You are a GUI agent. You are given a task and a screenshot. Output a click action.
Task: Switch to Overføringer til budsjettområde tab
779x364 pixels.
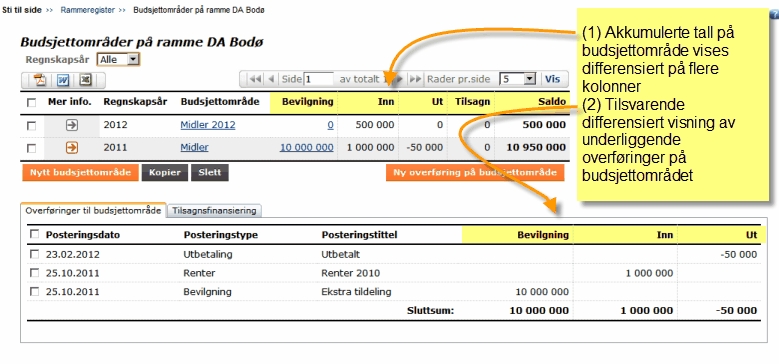pos(93,211)
